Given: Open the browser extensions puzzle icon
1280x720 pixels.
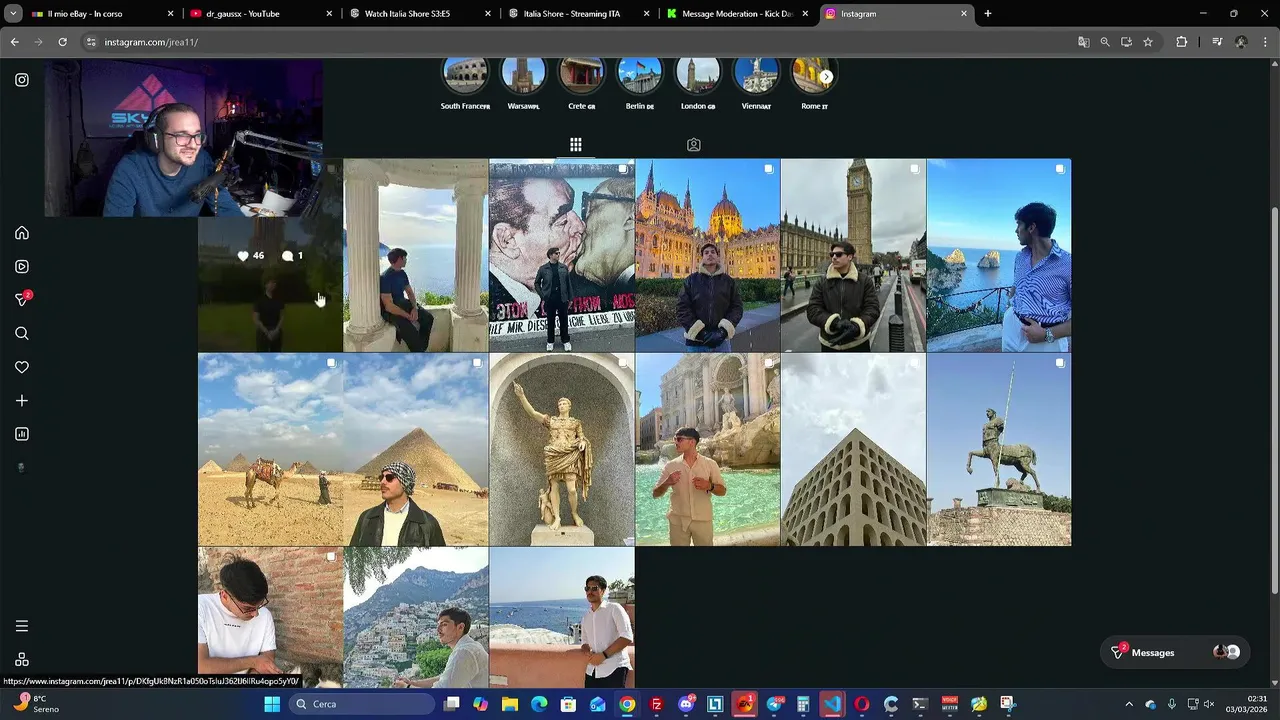Looking at the screenshot, I should [x=1181, y=42].
